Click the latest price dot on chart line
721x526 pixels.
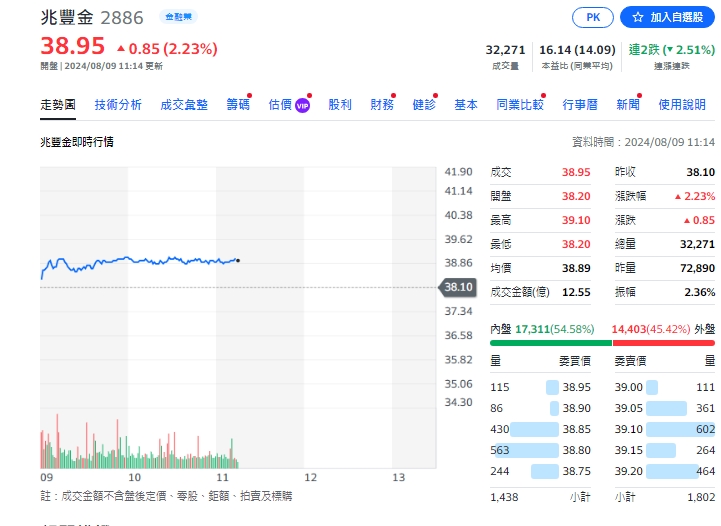238,261
